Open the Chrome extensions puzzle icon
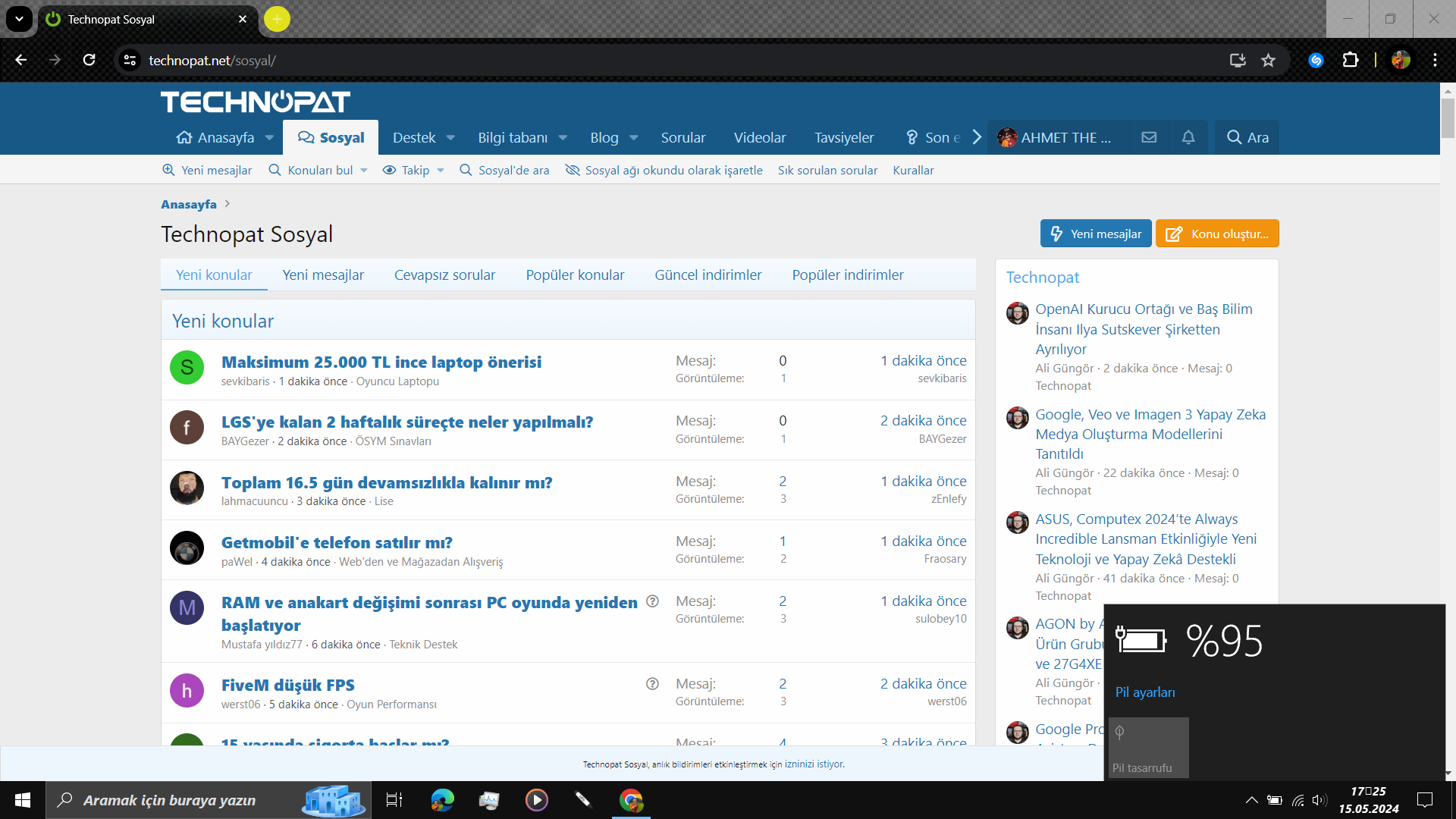Viewport: 1456px width, 819px height. (x=1351, y=60)
